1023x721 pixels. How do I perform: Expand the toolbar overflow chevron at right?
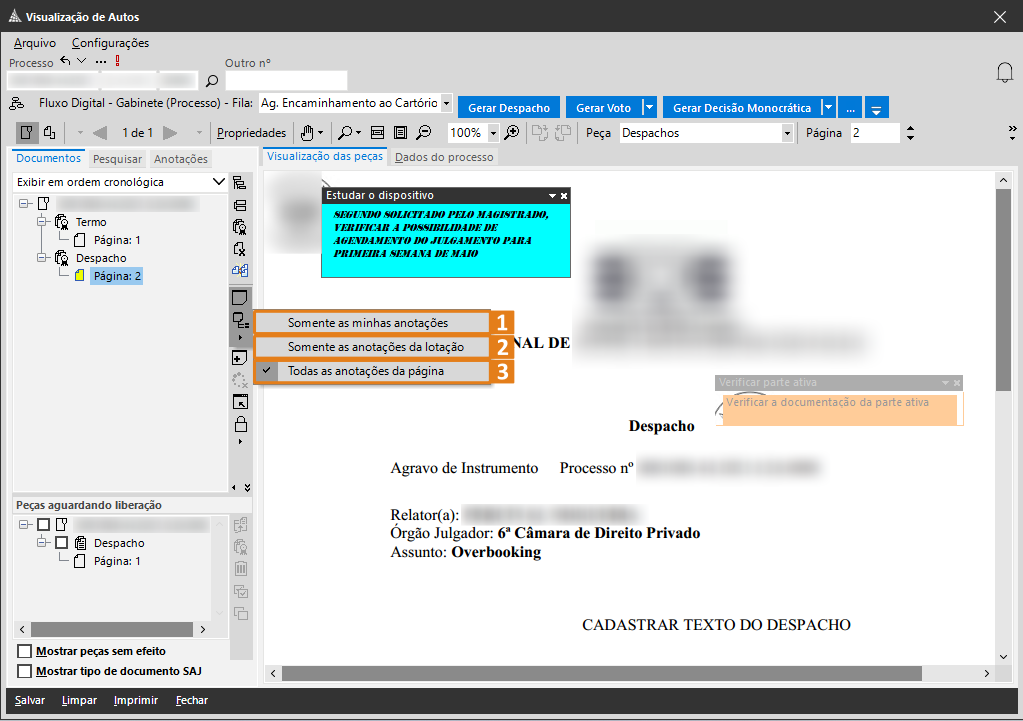(1012, 132)
